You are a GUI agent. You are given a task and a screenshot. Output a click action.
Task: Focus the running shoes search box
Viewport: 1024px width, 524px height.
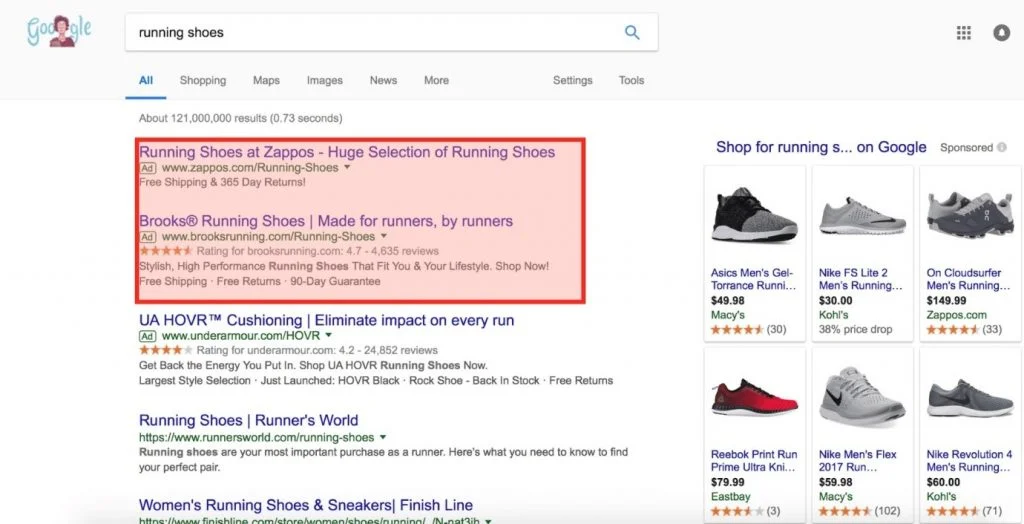(391, 32)
